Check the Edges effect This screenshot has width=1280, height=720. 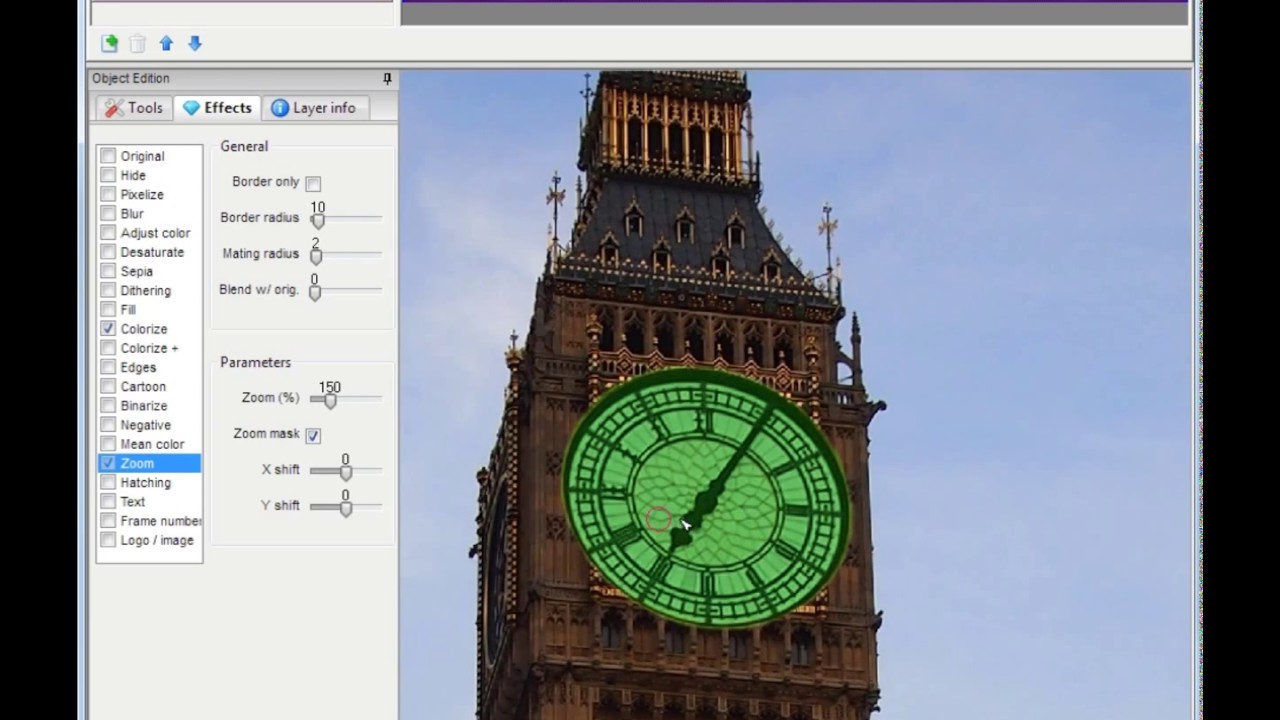tap(108, 367)
